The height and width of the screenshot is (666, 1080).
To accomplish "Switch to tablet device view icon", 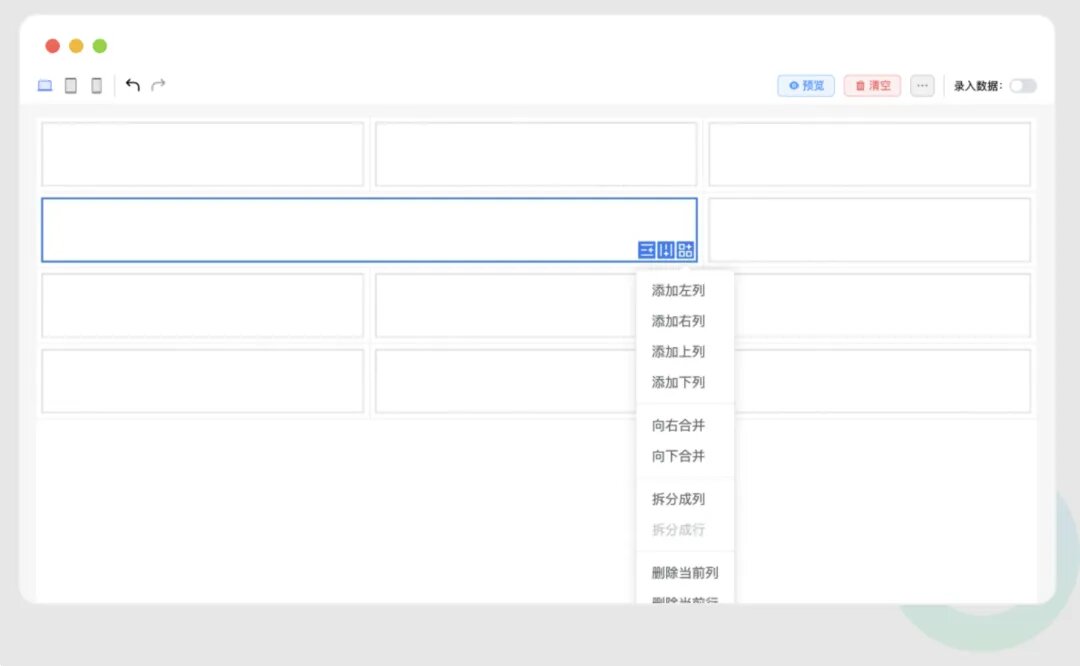I will click(70, 85).
